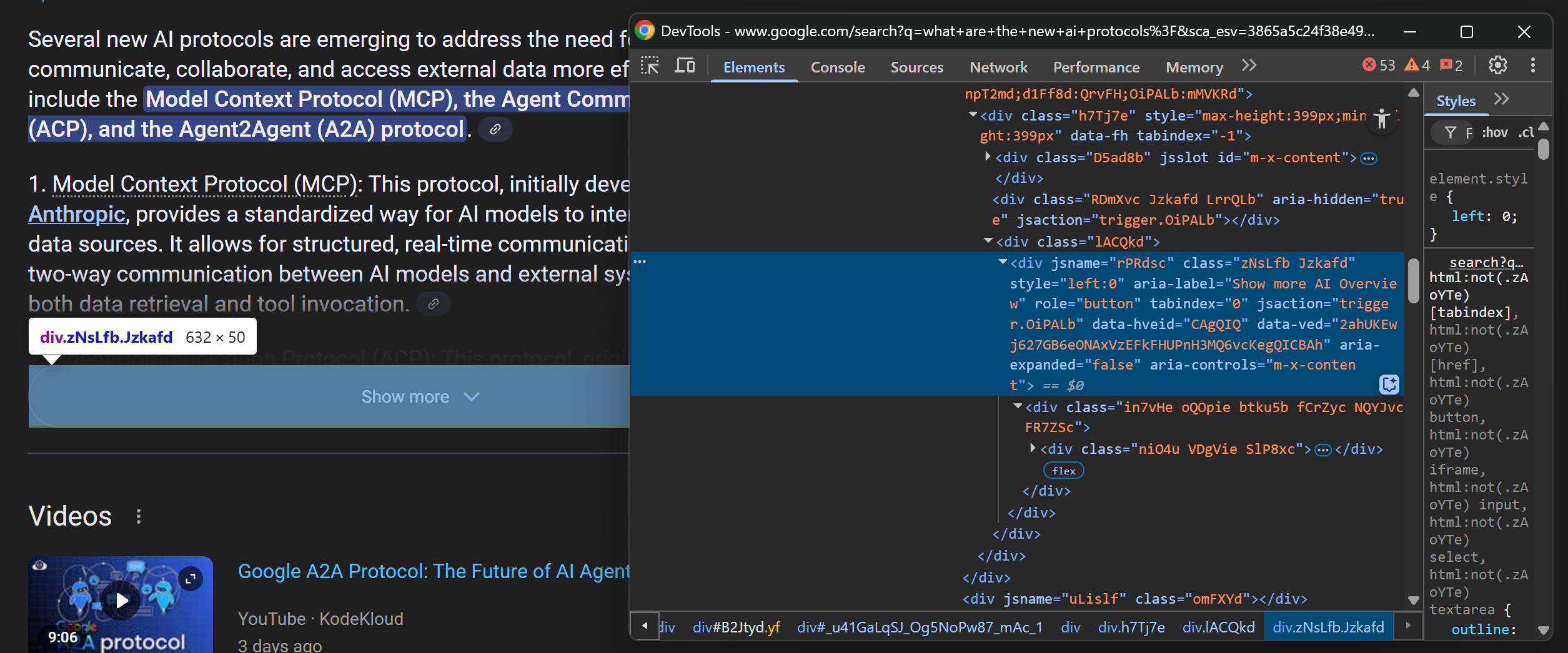
Task: Click the search?q… stylesheet source link
Action: [1486, 263]
